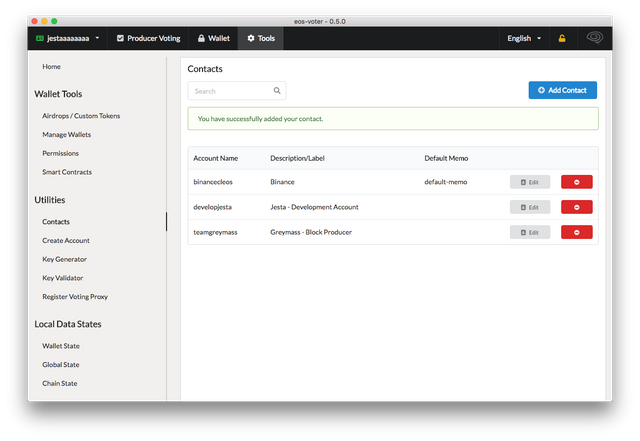Click the binancecleos account name
This screenshot has height=441, width=640.
click(213, 182)
